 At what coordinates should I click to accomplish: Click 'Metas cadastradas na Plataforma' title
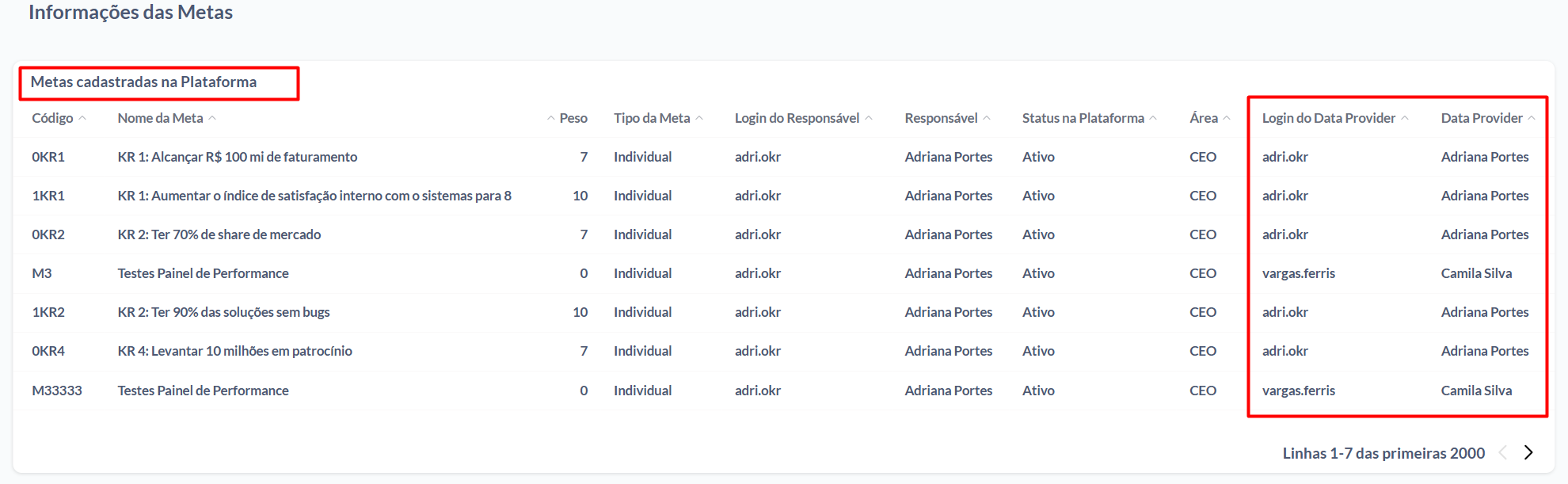(x=143, y=82)
